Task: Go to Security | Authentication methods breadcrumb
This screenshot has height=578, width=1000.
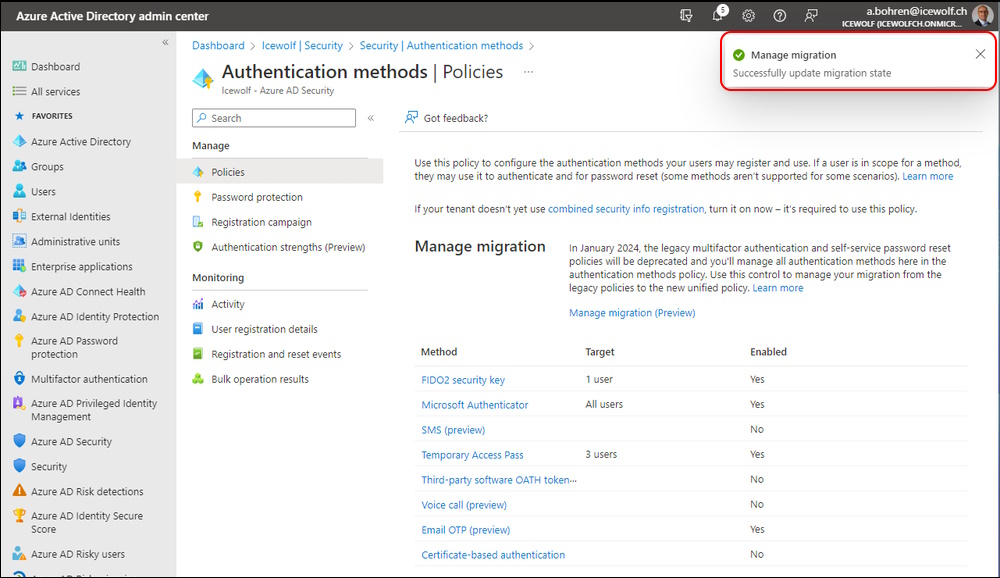Action: [x=441, y=45]
